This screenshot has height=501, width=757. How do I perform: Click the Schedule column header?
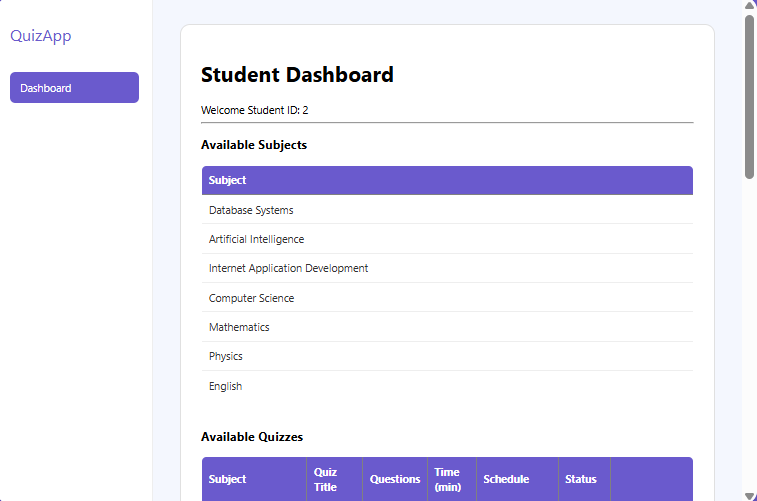pos(518,479)
